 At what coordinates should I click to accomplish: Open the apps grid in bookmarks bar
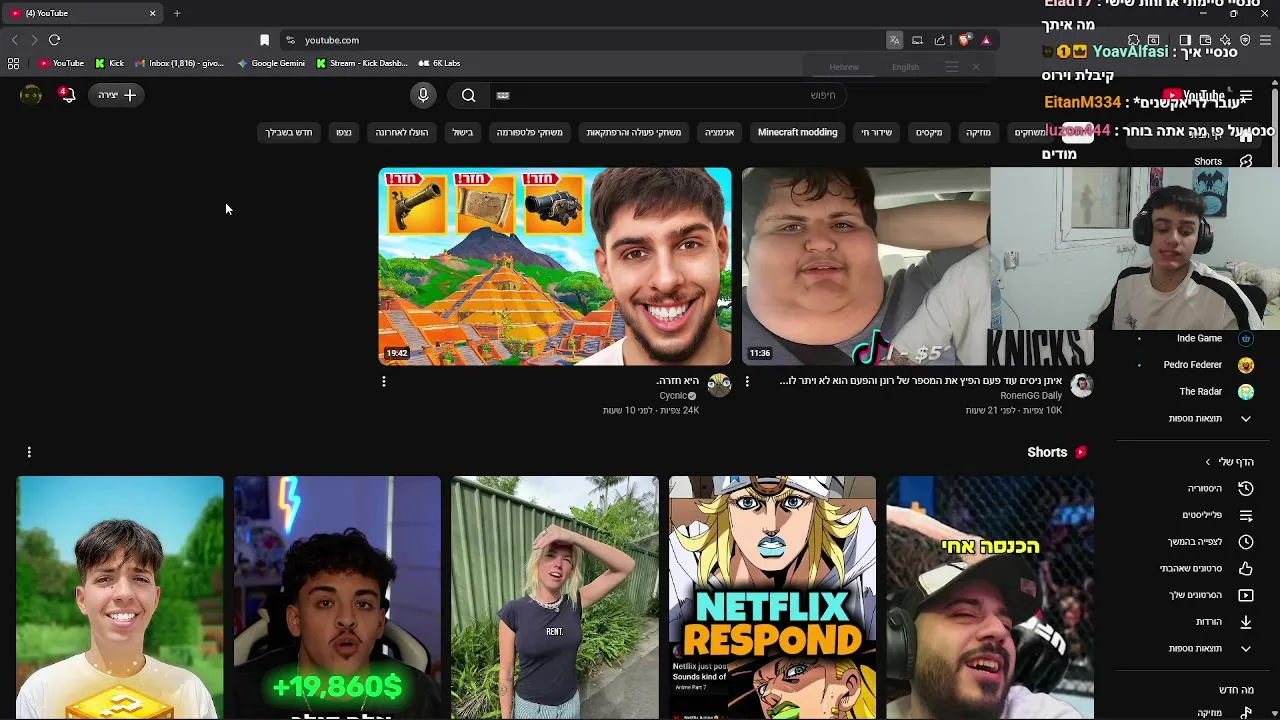13,63
